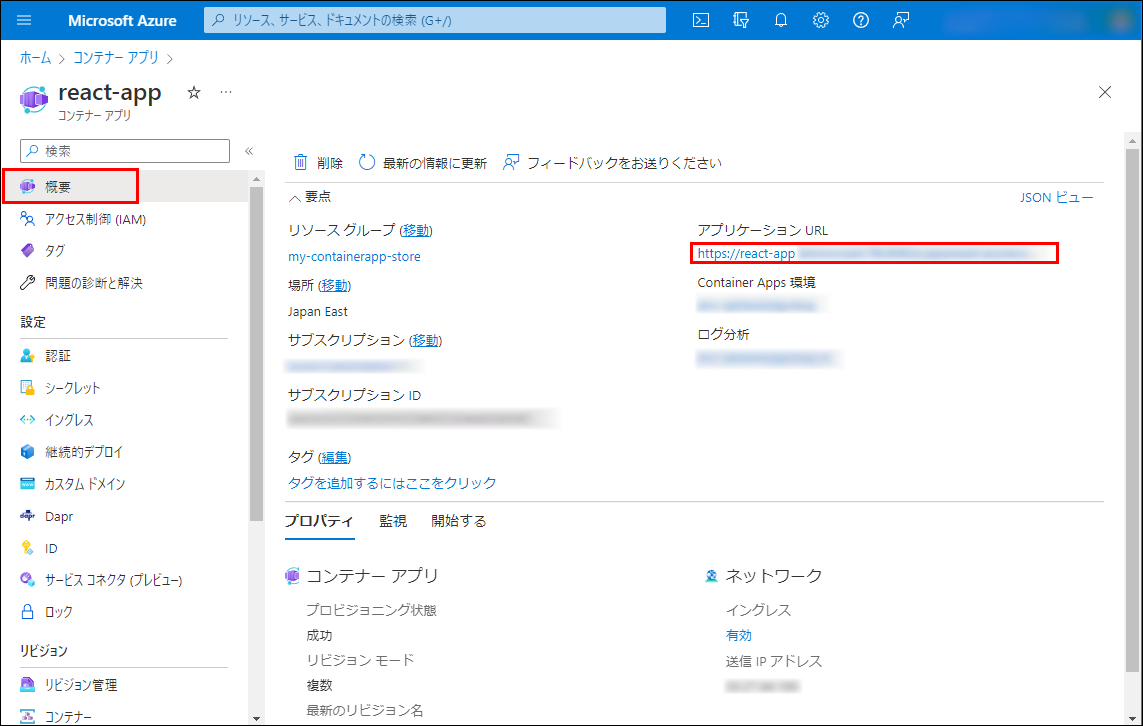This screenshot has height=726, width=1143.
Task: Go to ホーム breadcrumb
Action: [x=35, y=58]
